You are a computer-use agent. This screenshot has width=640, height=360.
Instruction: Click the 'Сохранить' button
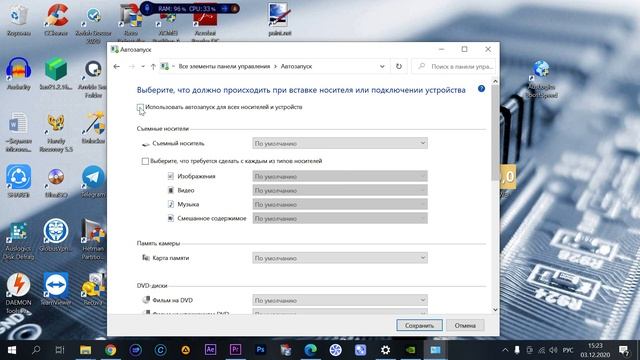click(x=419, y=325)
